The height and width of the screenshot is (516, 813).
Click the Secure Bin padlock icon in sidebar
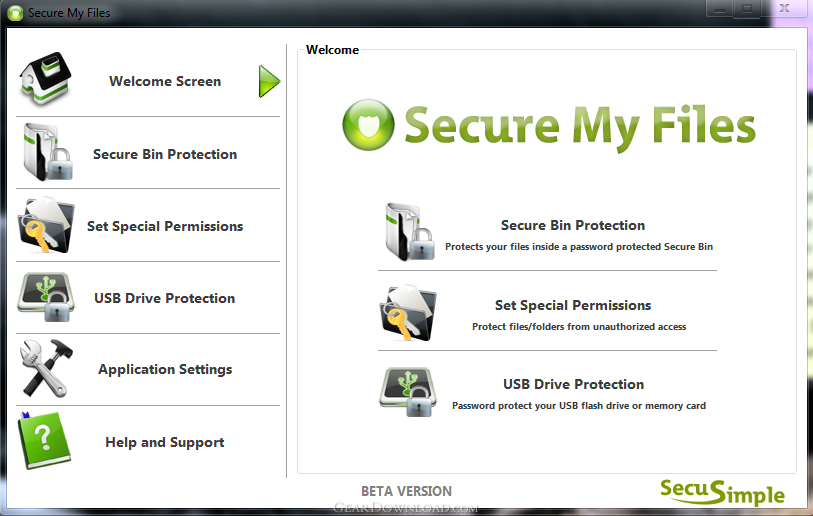(47, 152)
